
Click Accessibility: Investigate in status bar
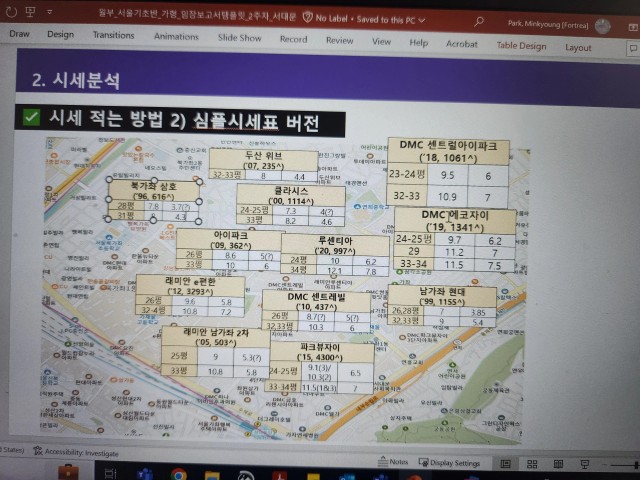click(76, 452)
